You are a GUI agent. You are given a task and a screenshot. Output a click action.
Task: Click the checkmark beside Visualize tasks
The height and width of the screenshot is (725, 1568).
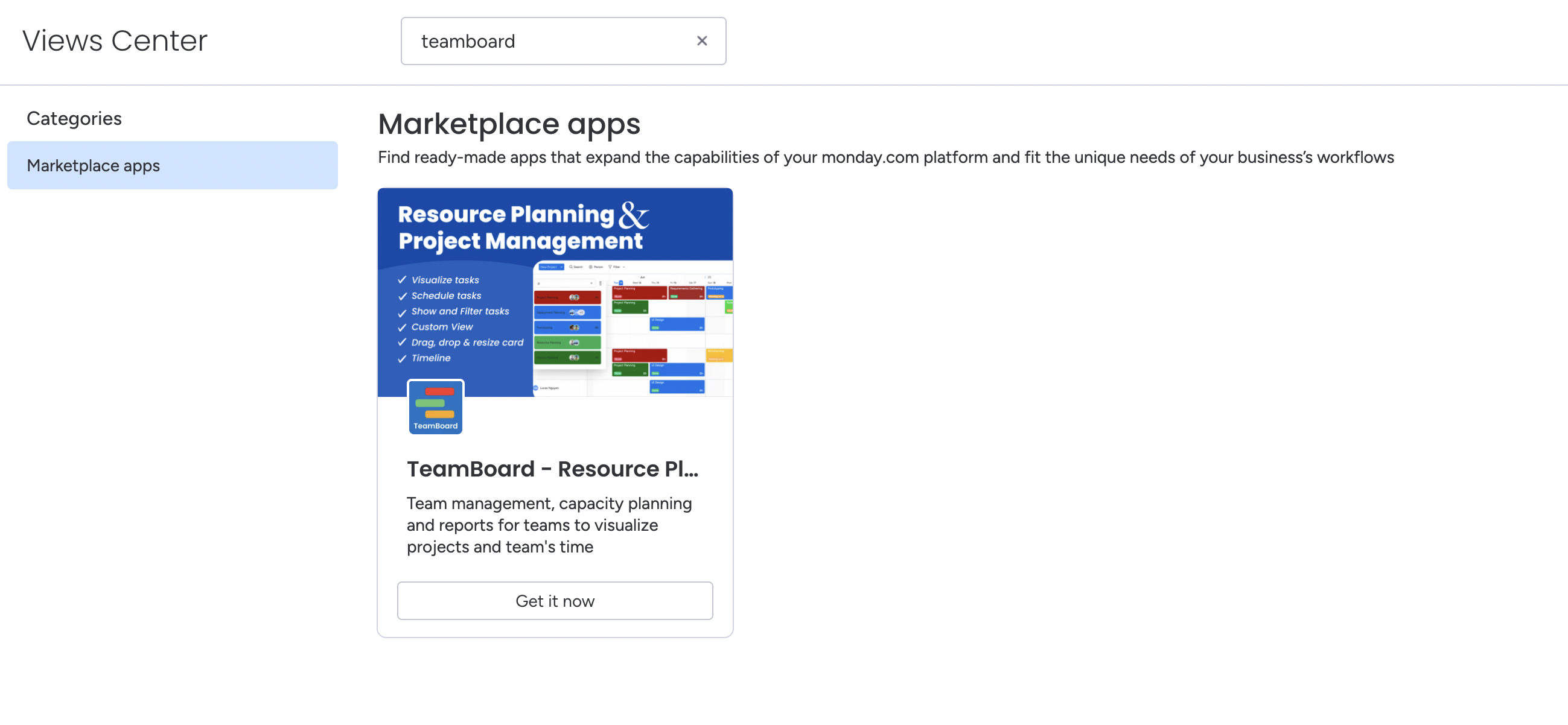click(x=402, y=280)
